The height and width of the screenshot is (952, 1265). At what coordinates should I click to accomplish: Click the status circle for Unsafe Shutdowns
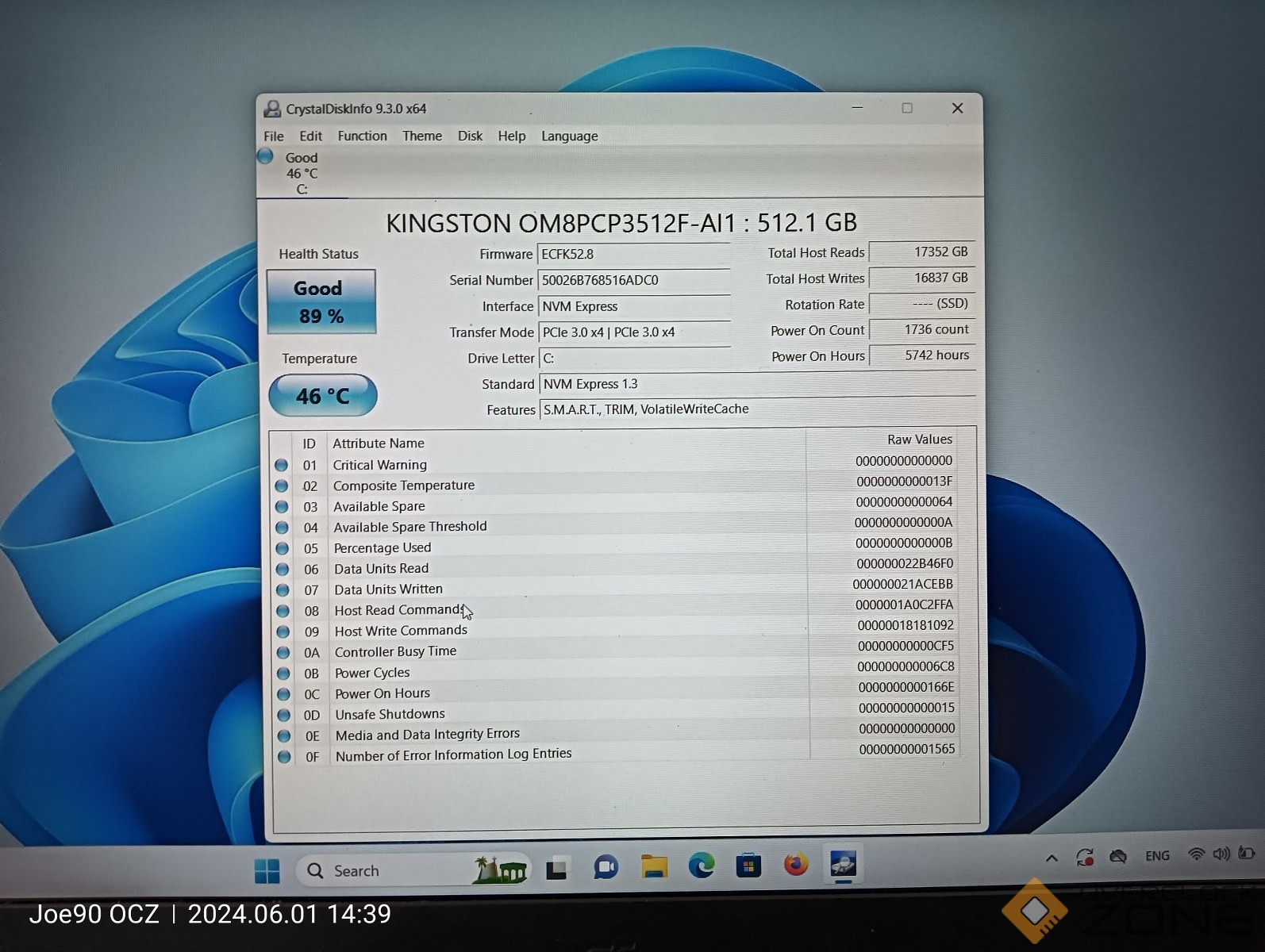[x=283, y=715]
